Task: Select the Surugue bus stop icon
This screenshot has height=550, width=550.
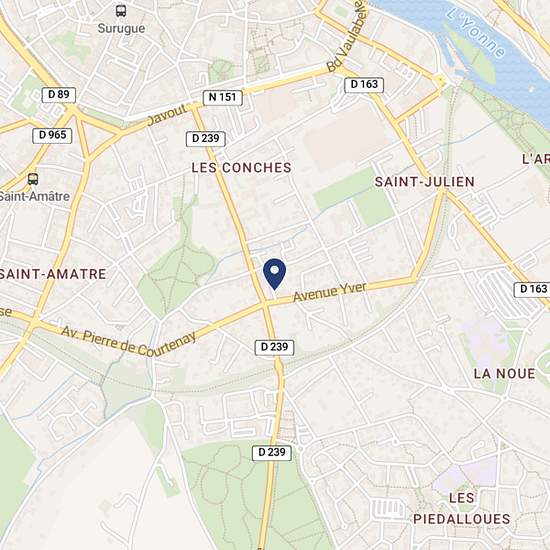Action: pos(121,11)
